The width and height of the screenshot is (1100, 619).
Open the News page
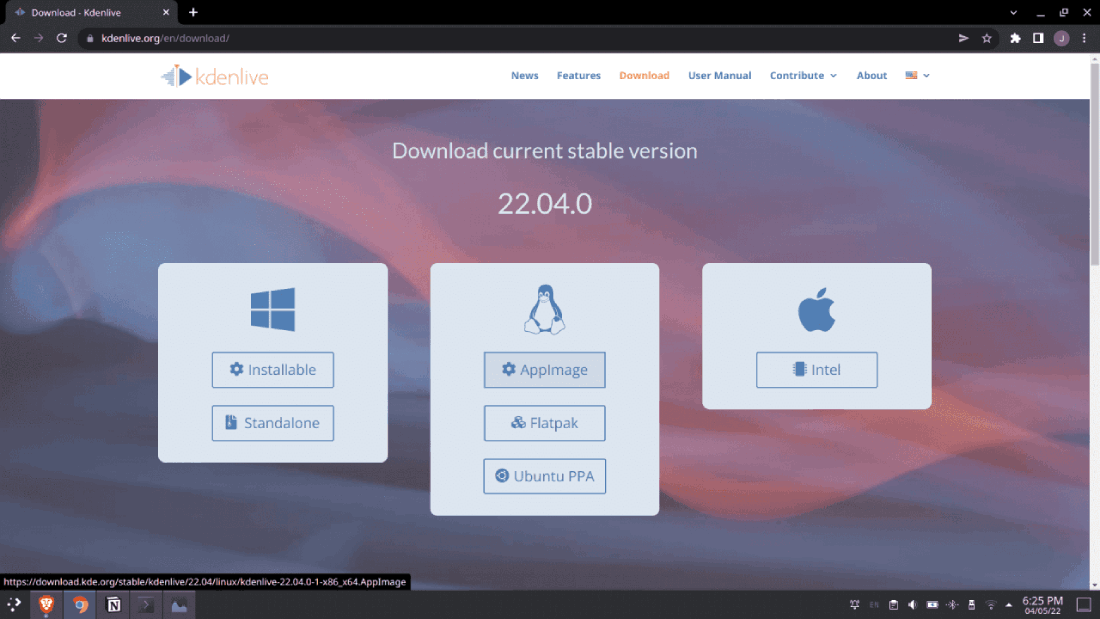(524, 75)
